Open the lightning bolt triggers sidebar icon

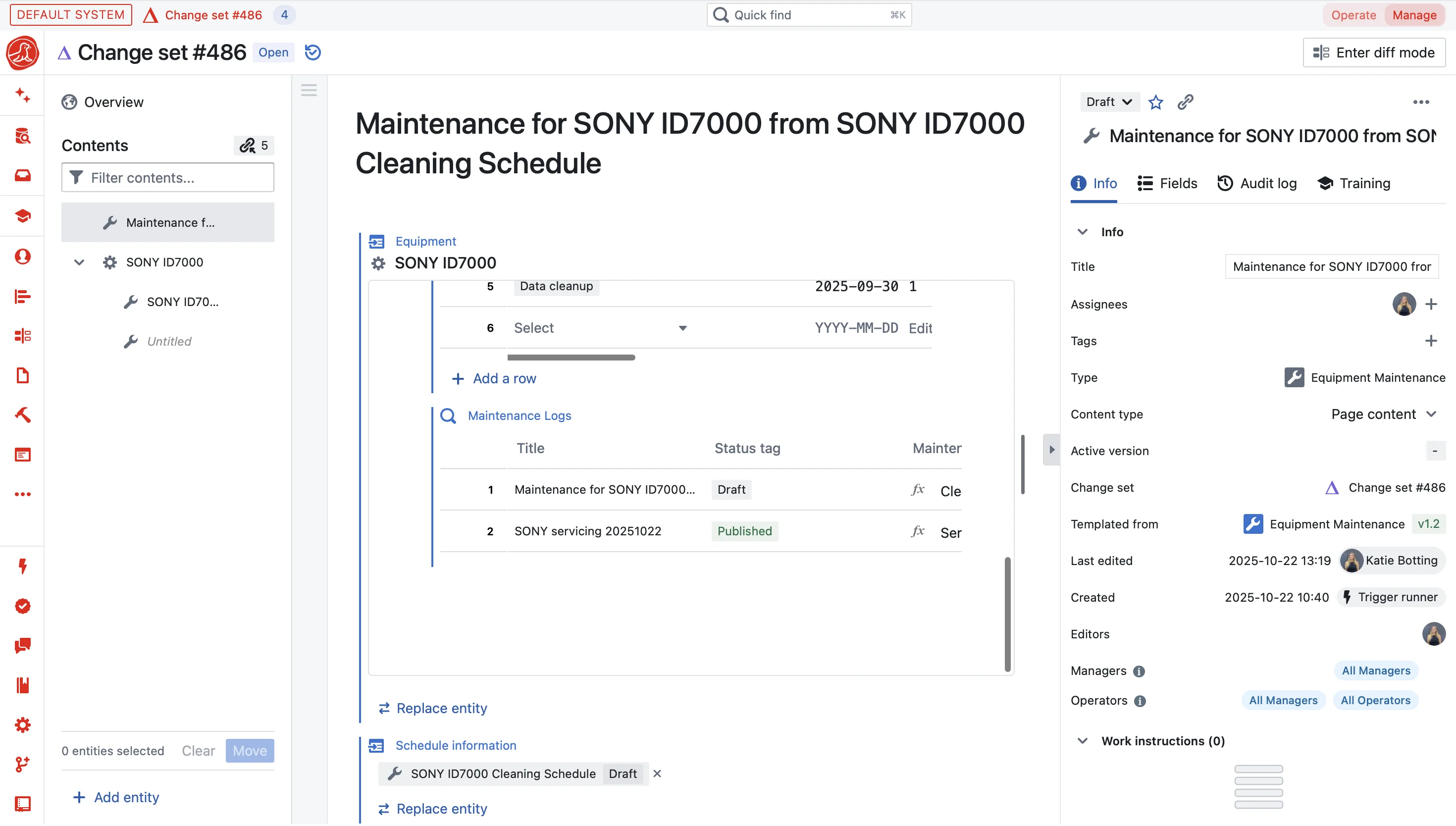23,566
